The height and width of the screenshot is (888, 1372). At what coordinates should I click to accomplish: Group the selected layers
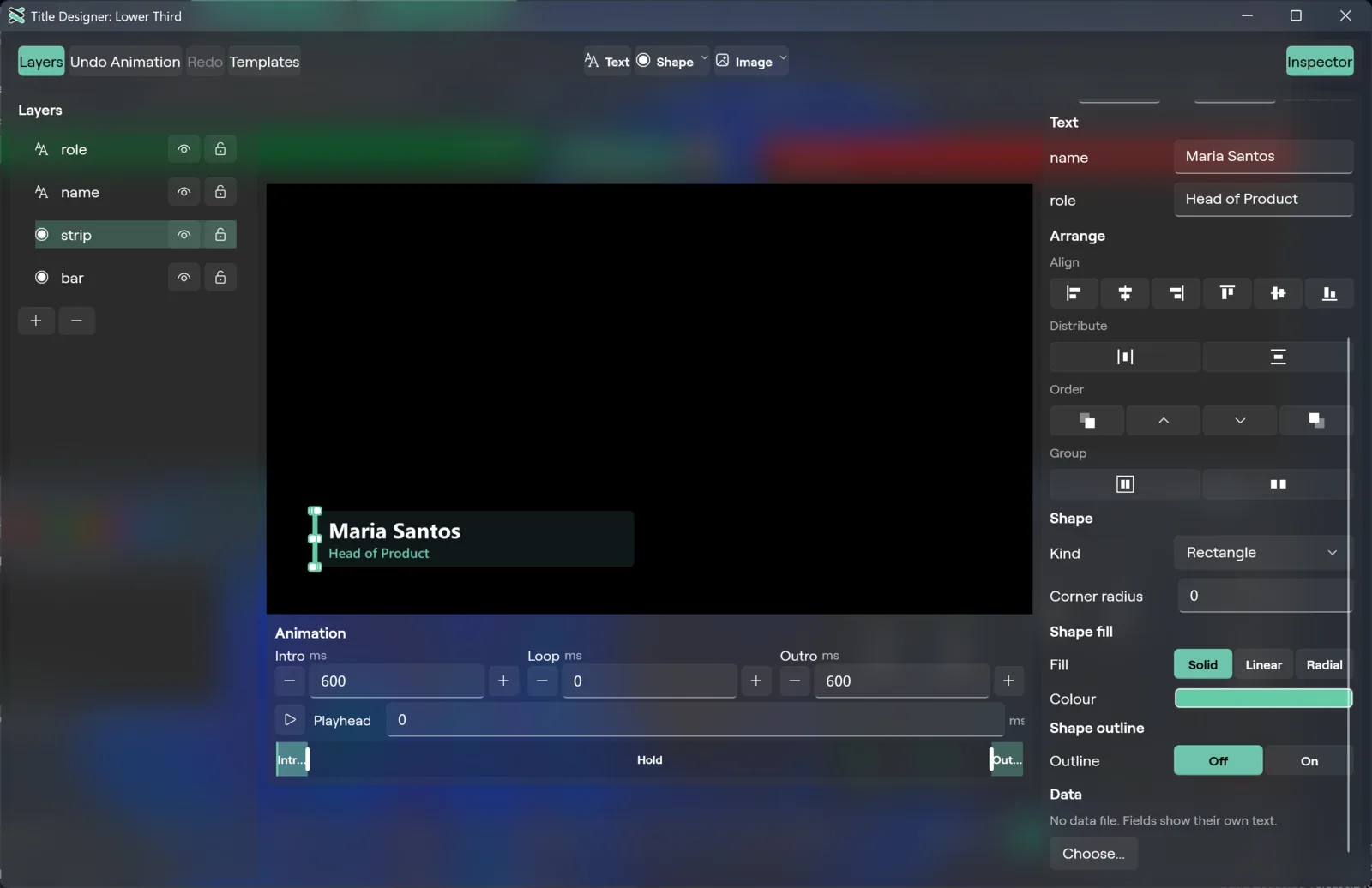(x=1125, y=484)
